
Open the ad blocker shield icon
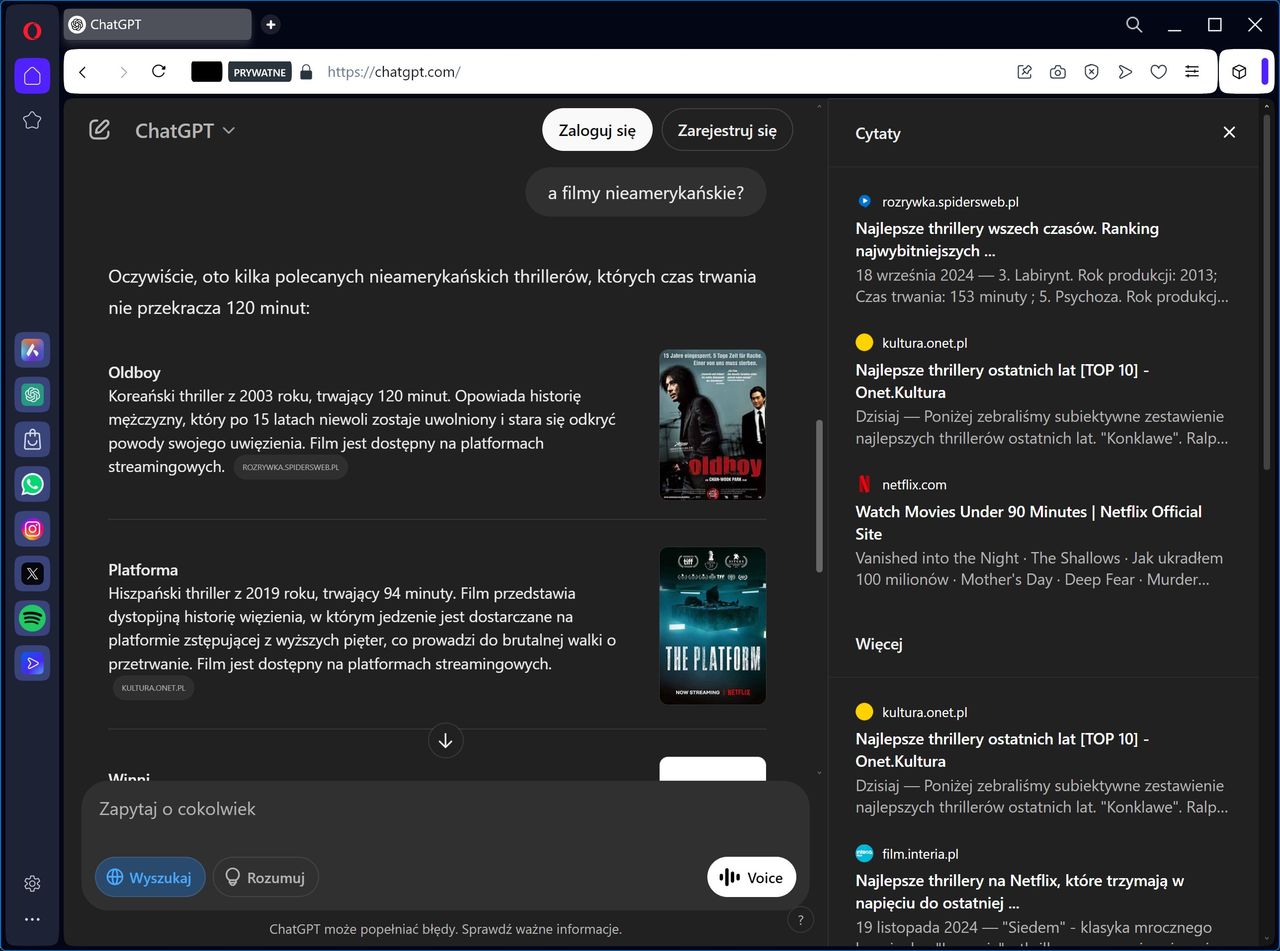1092,72
